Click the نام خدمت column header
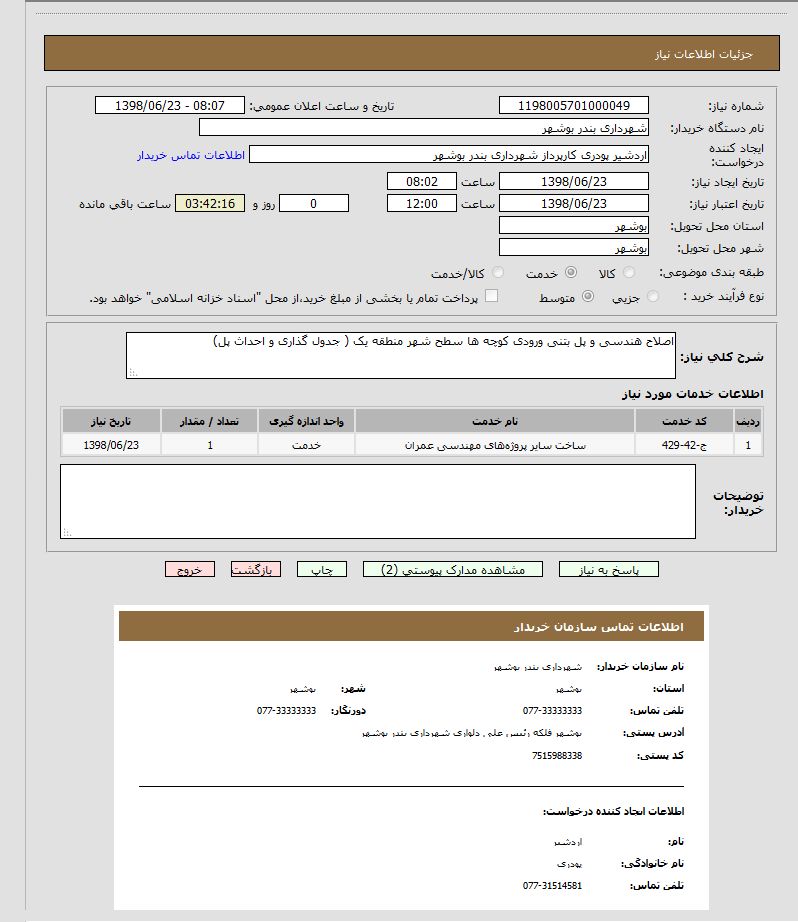The height and width of the screenshot is (922, 798). tap(494, 421)
